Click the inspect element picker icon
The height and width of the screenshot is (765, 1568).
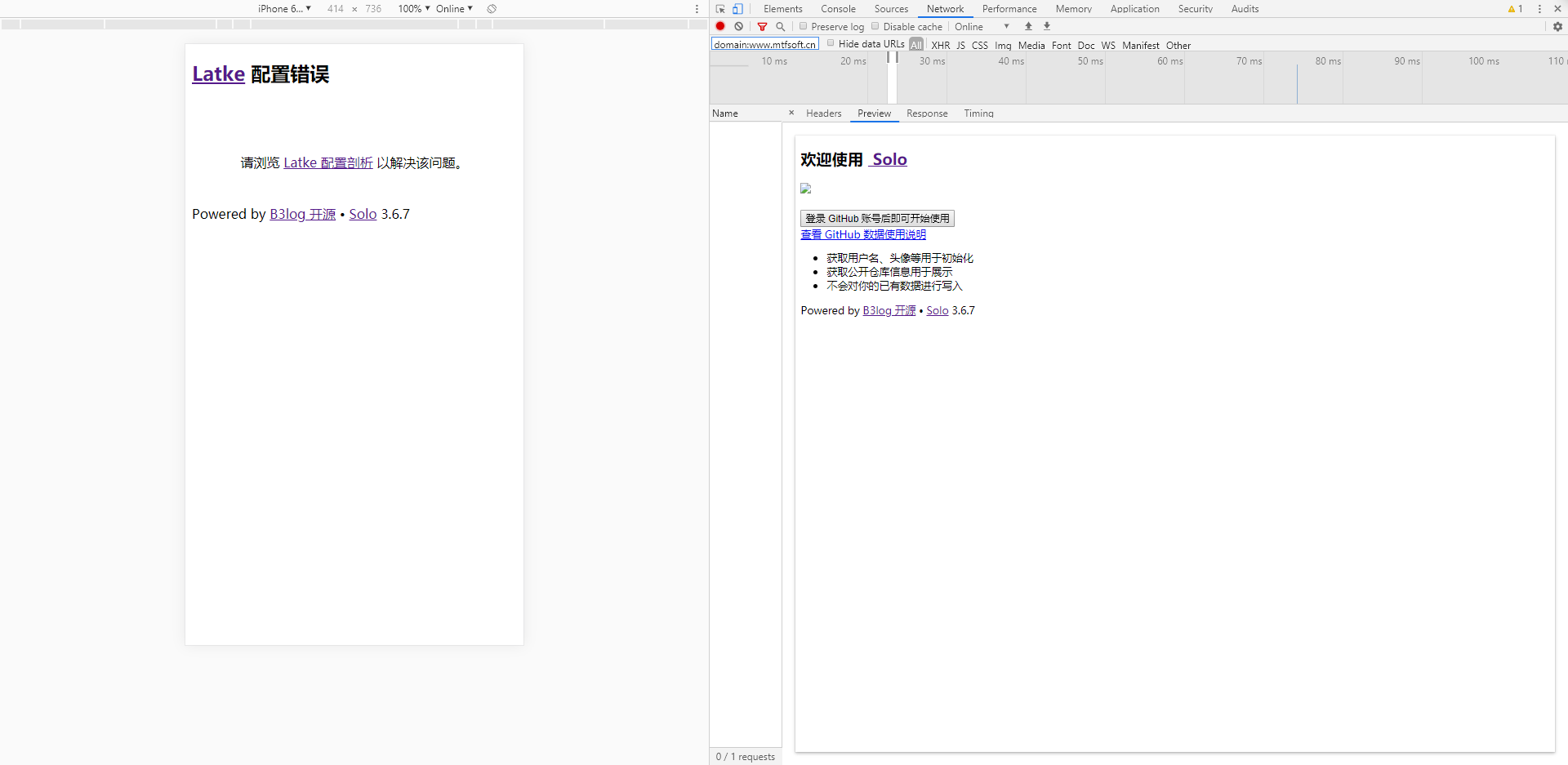(x=720, y=9)
